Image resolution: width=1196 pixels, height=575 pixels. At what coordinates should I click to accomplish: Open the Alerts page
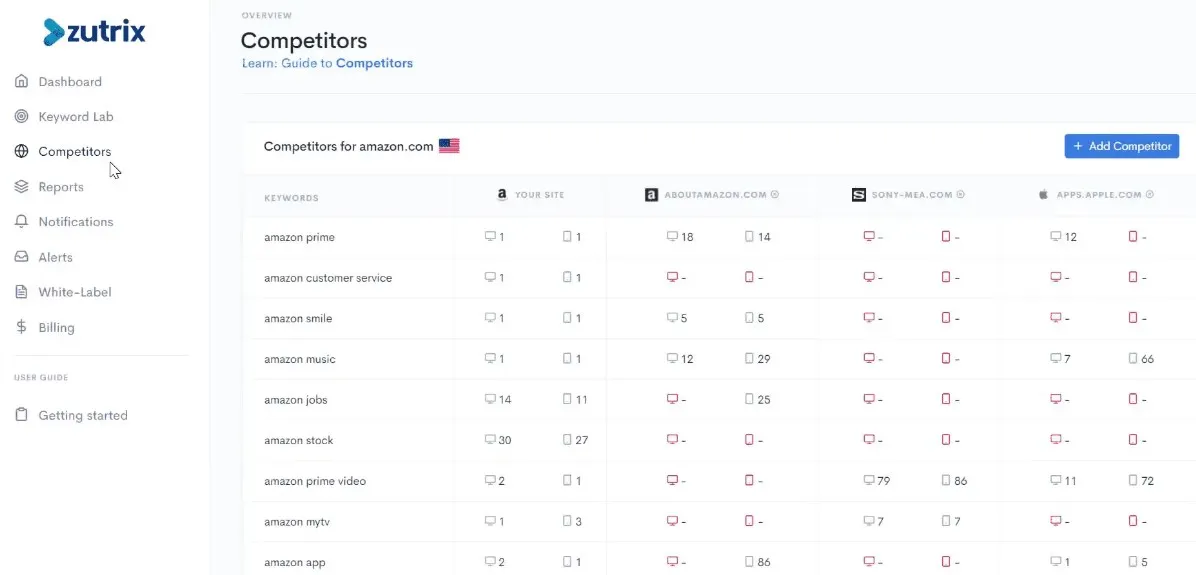pos(56,257)
